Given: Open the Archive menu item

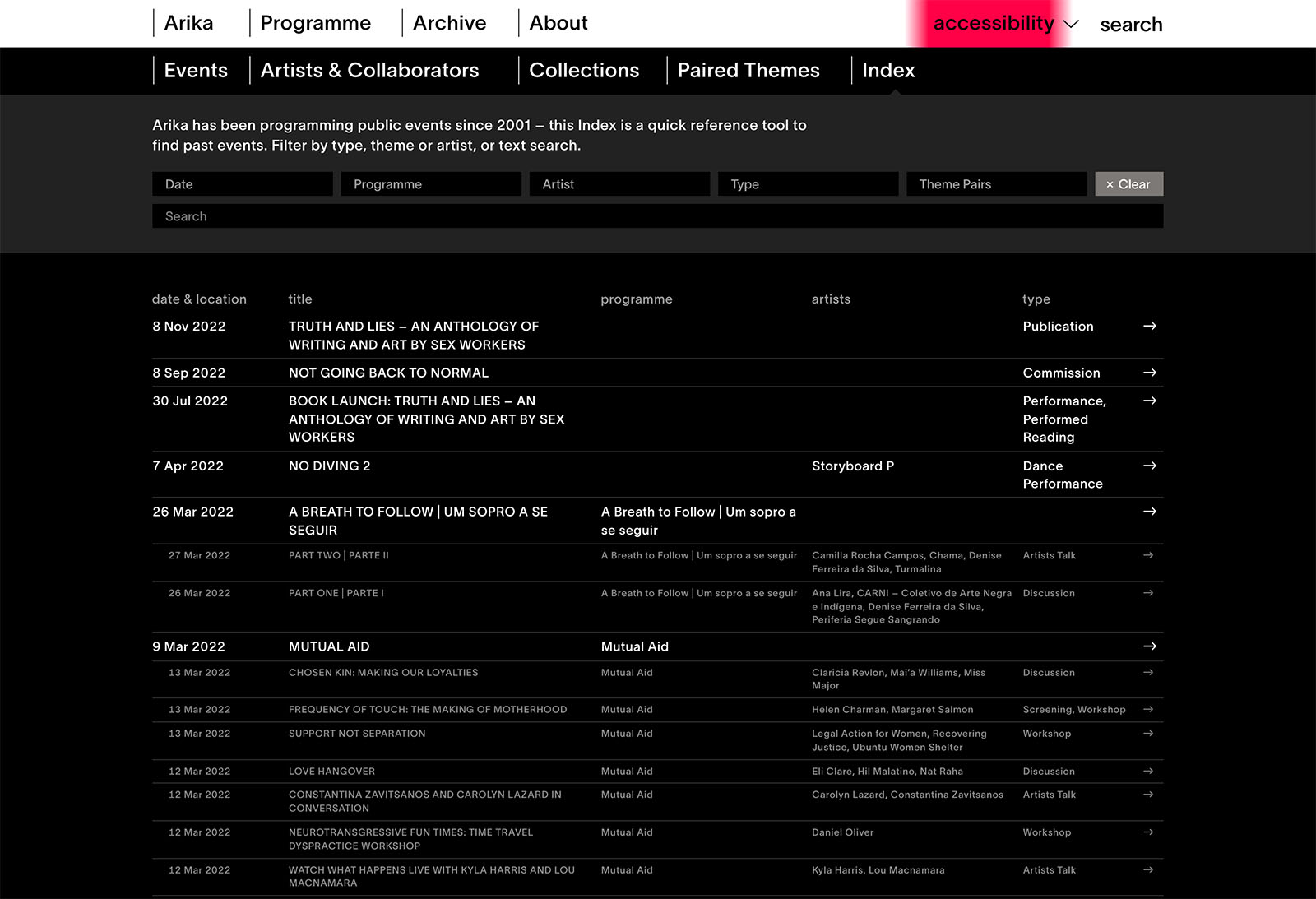Looking at the screenshot, I should pos(450,23).
